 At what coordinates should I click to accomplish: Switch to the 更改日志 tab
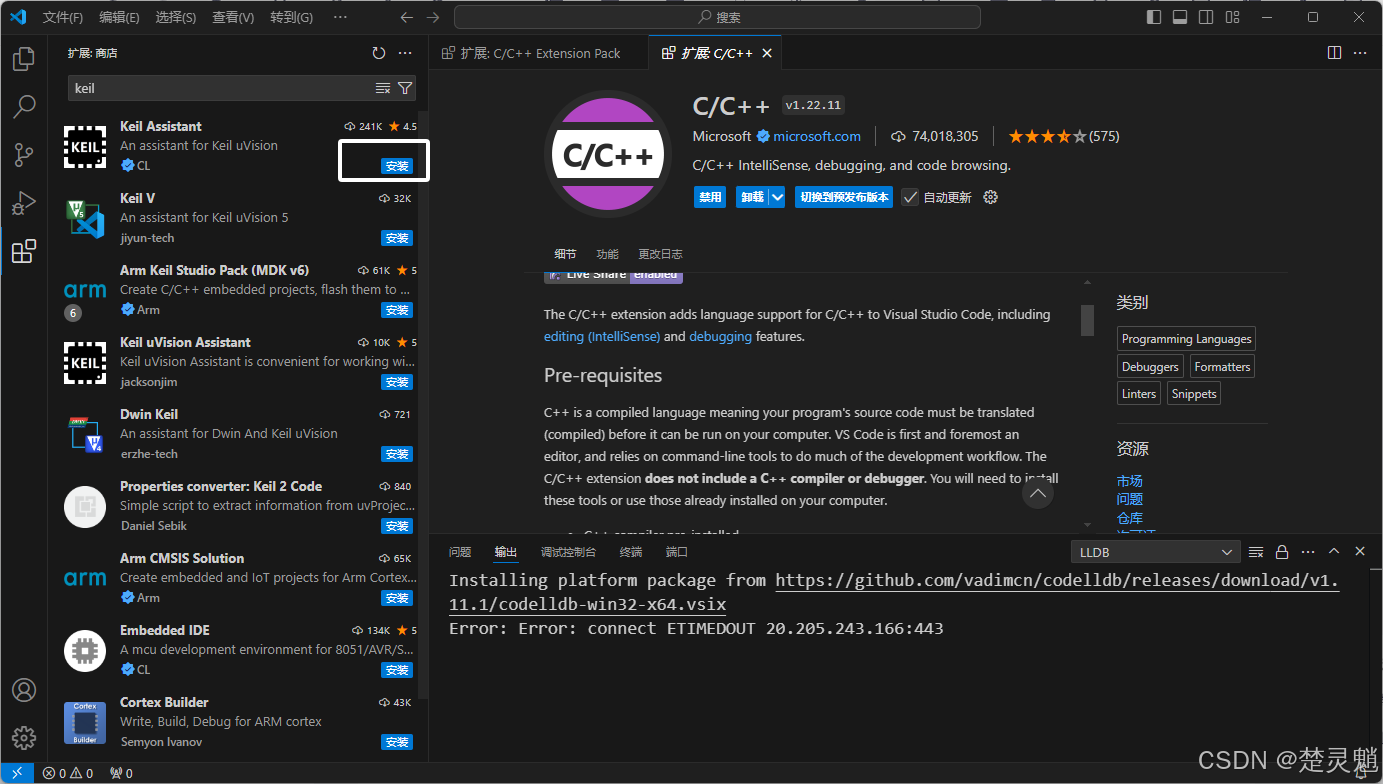pos(660,254)
